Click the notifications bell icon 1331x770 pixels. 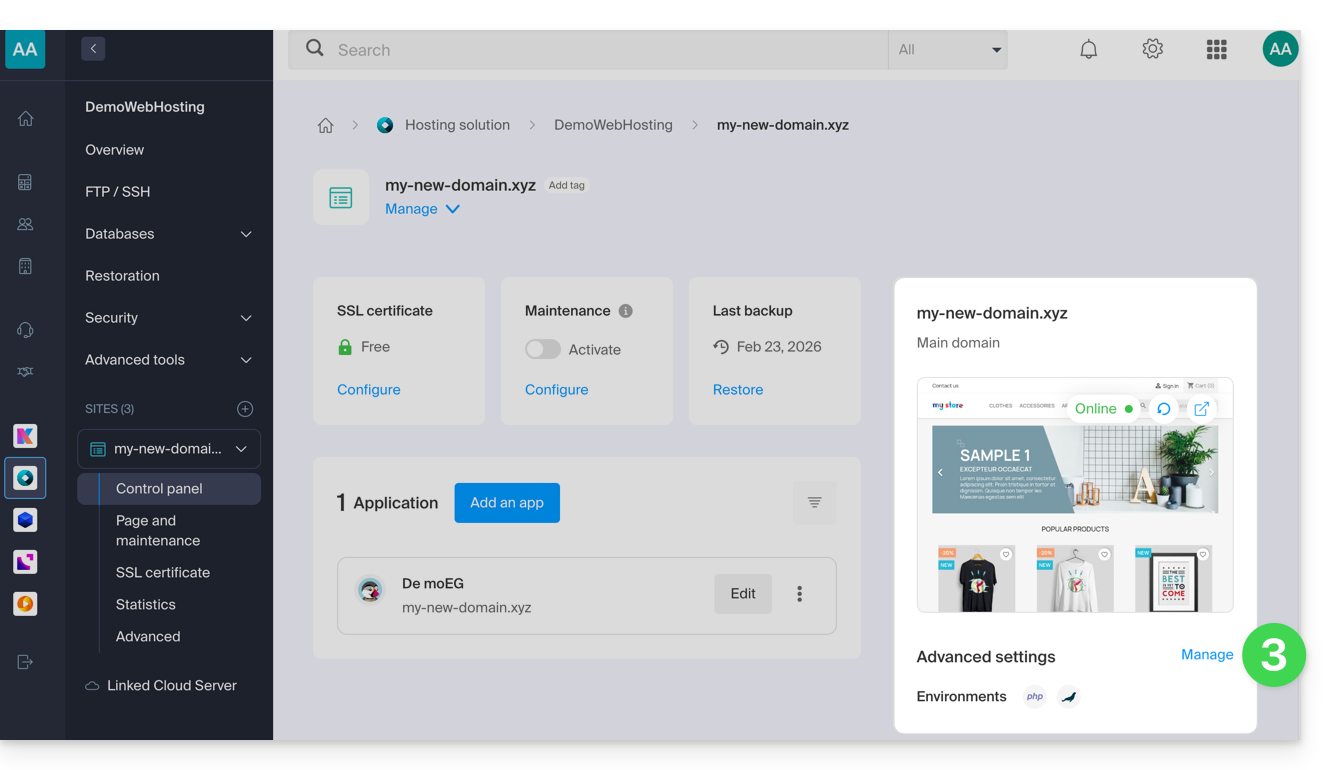[1088, 49]
